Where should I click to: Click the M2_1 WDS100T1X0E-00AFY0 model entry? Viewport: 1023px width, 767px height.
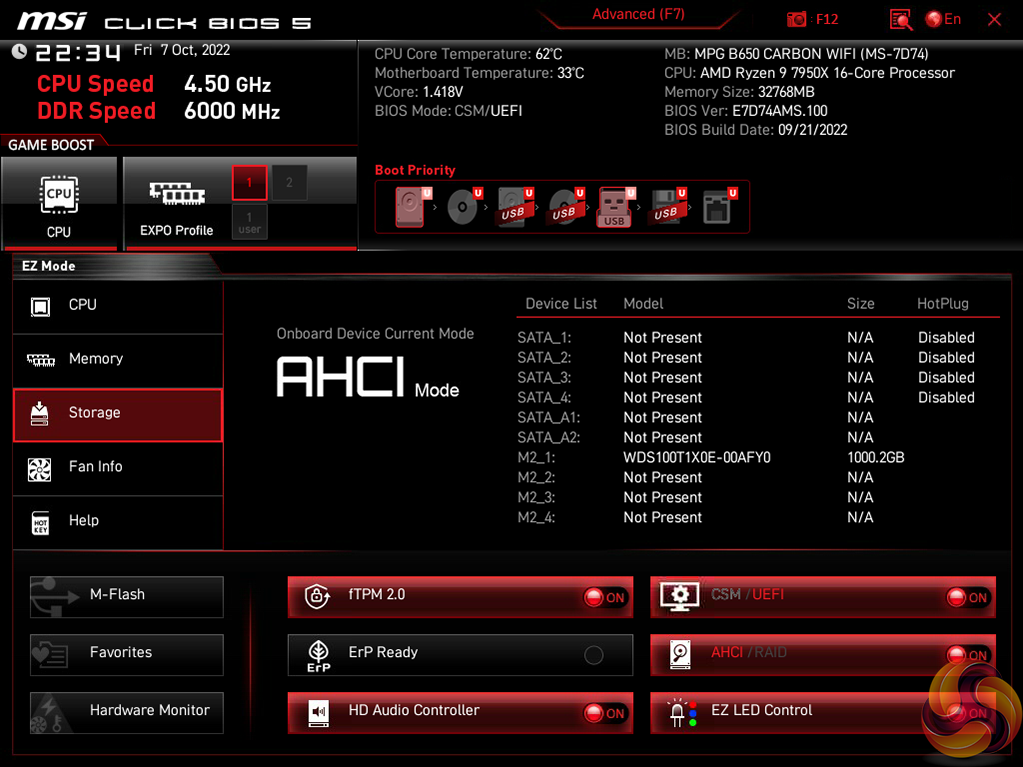coord(697,458)
